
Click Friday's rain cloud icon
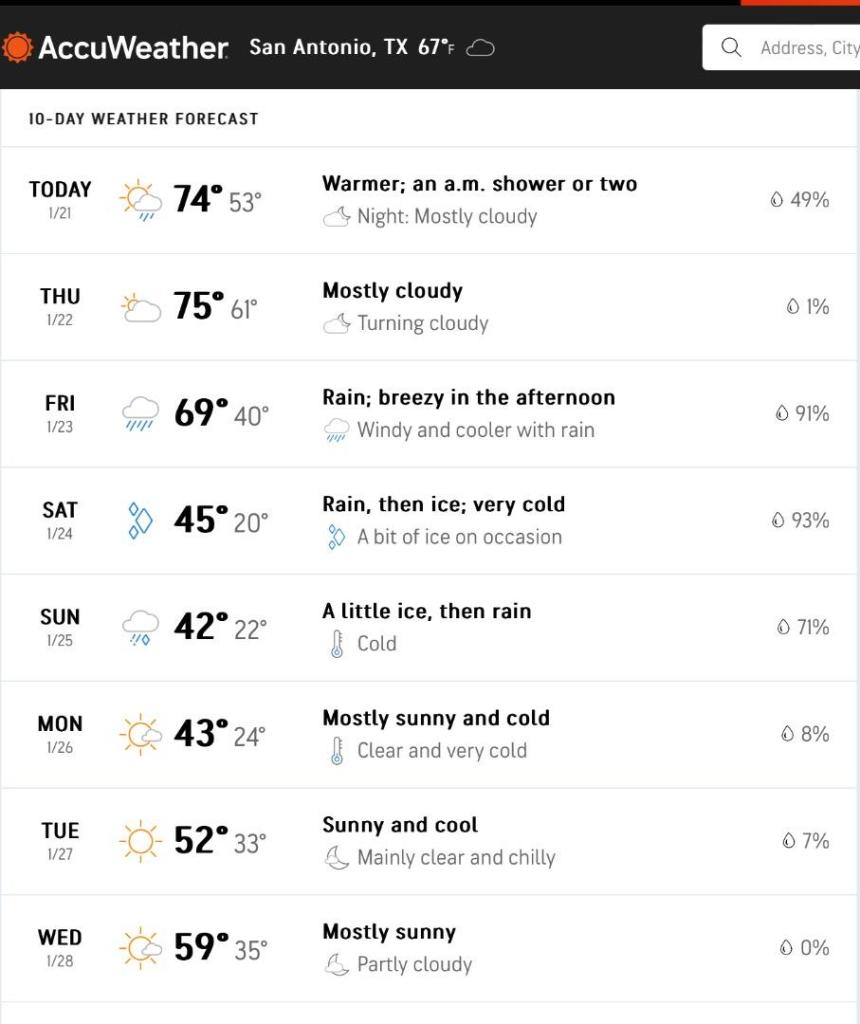pos(140,413)
